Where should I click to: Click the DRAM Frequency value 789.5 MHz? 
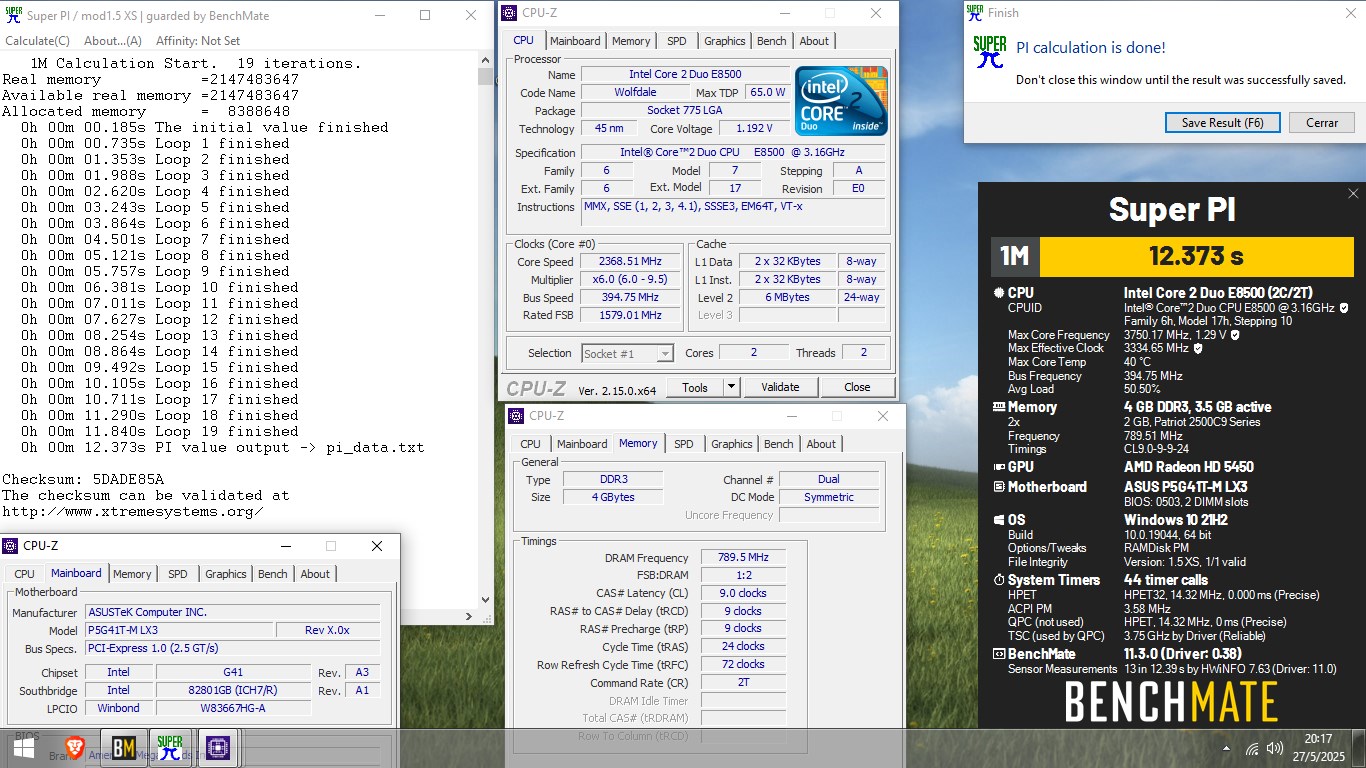click(742, 558)
